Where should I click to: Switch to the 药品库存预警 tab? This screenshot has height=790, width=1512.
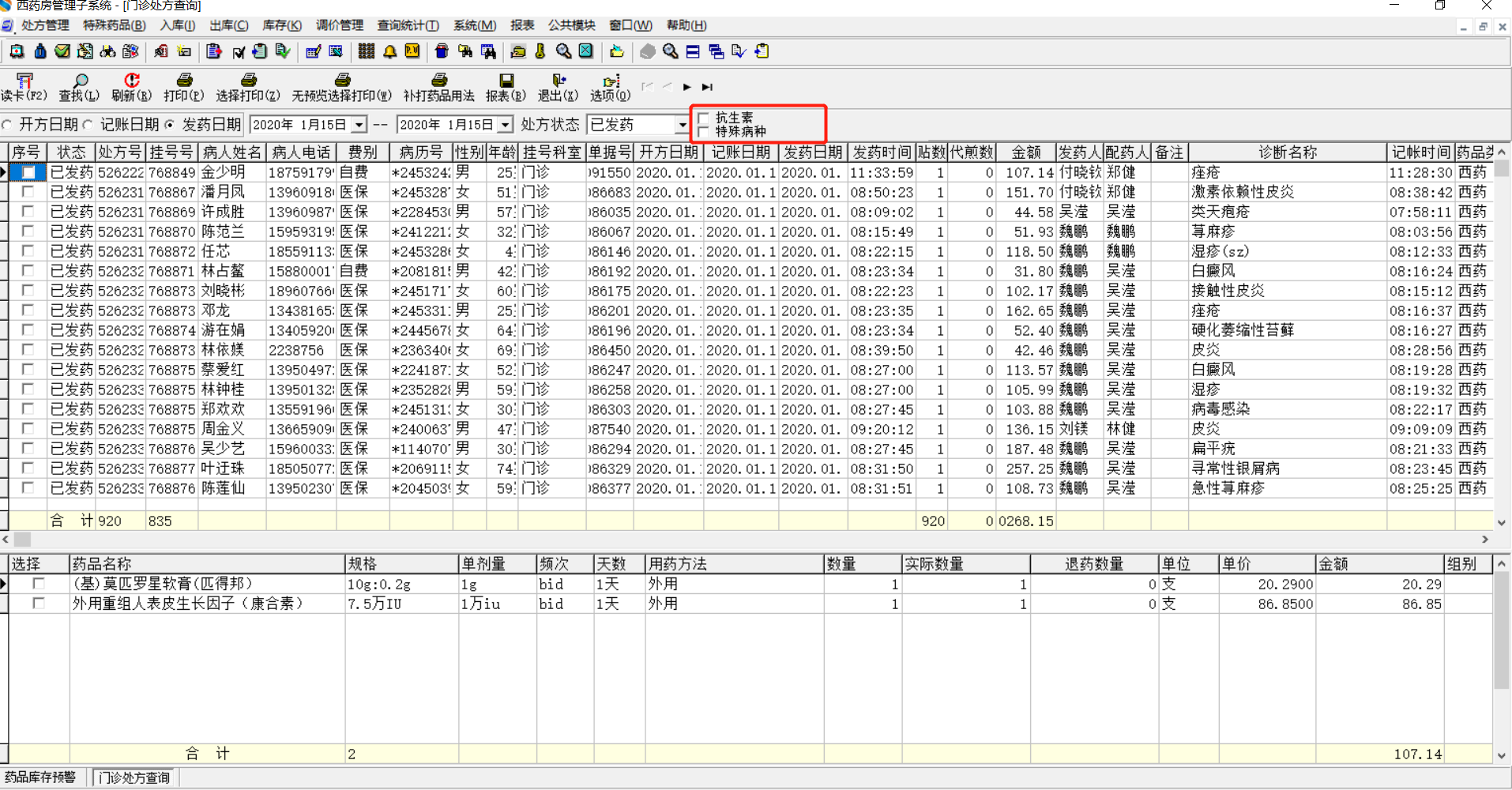click(x=41, y=777)
